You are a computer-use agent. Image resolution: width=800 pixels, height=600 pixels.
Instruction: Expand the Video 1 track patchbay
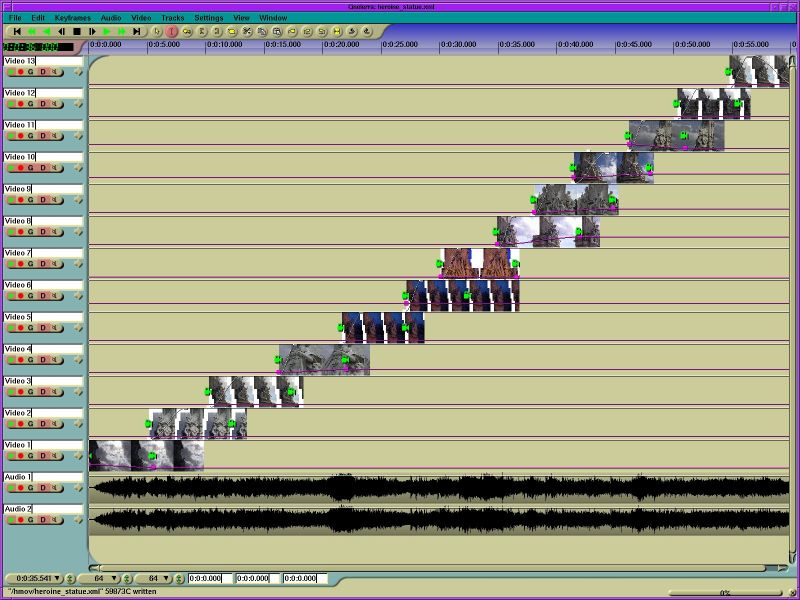78,456
